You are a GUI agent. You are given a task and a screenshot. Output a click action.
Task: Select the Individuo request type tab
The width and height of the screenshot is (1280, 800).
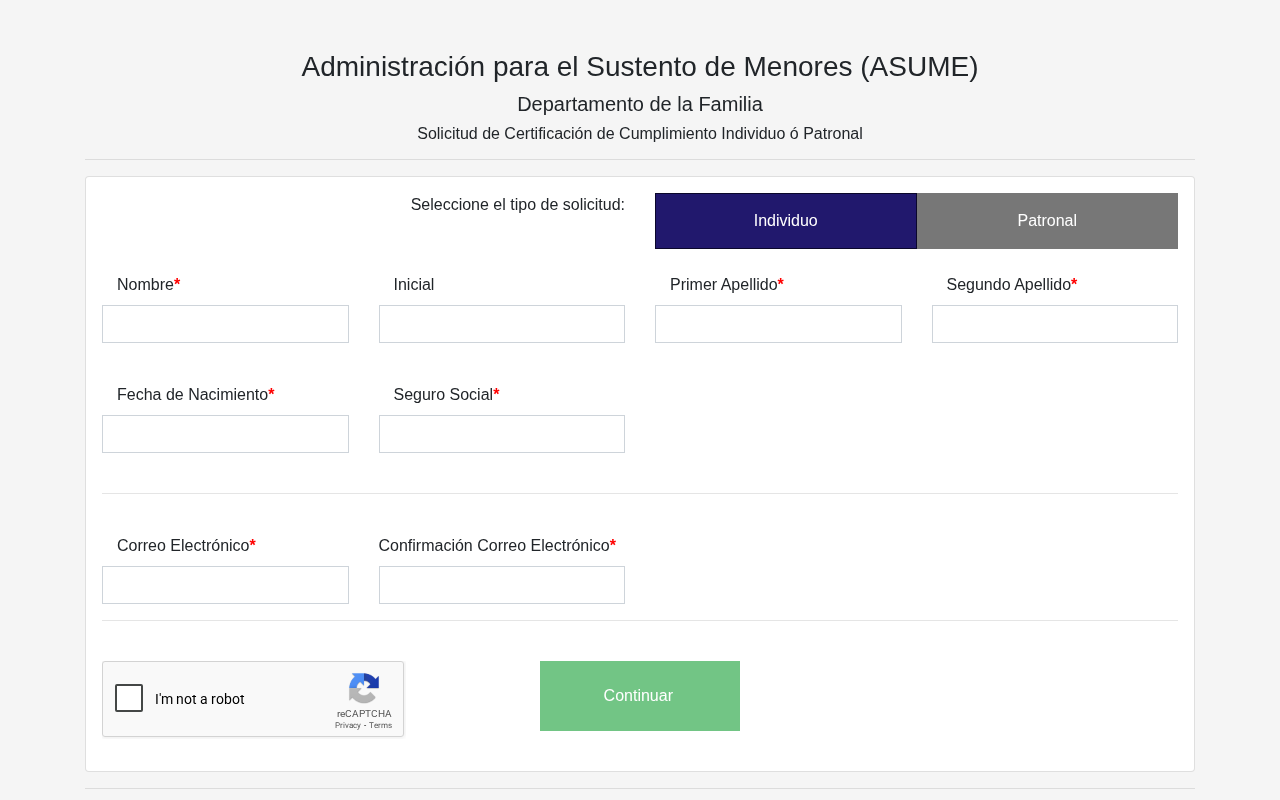[785, 221]
